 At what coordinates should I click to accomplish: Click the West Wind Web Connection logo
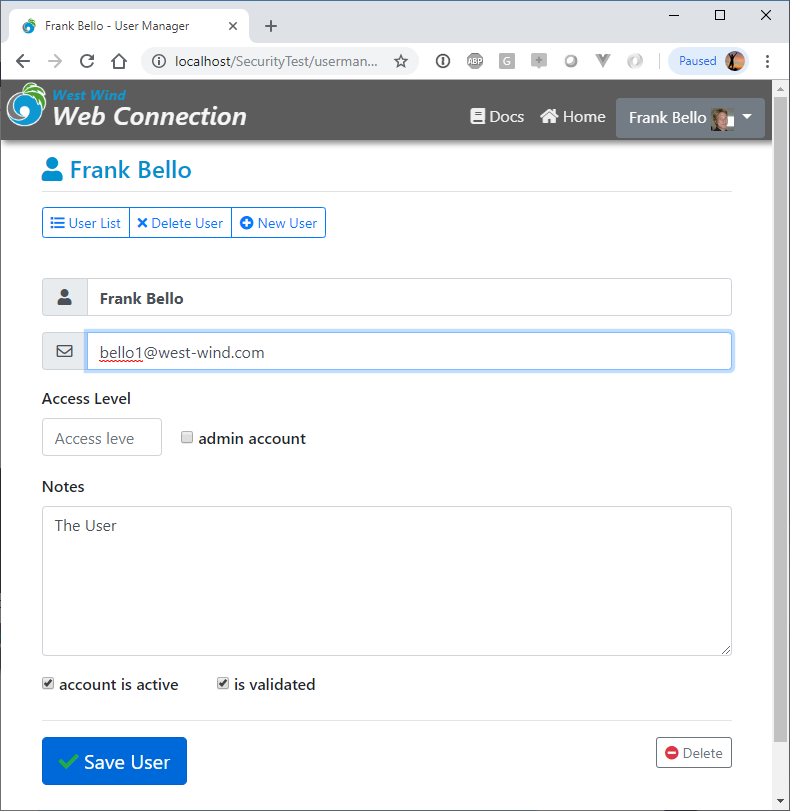[x=127, y=108]
